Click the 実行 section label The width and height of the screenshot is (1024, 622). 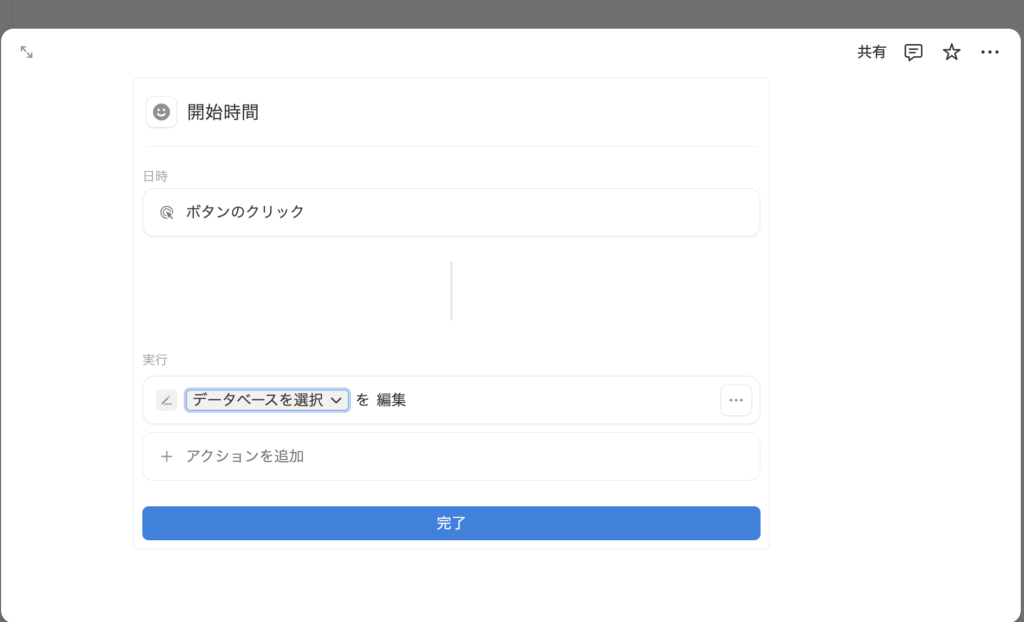[155, 359]
